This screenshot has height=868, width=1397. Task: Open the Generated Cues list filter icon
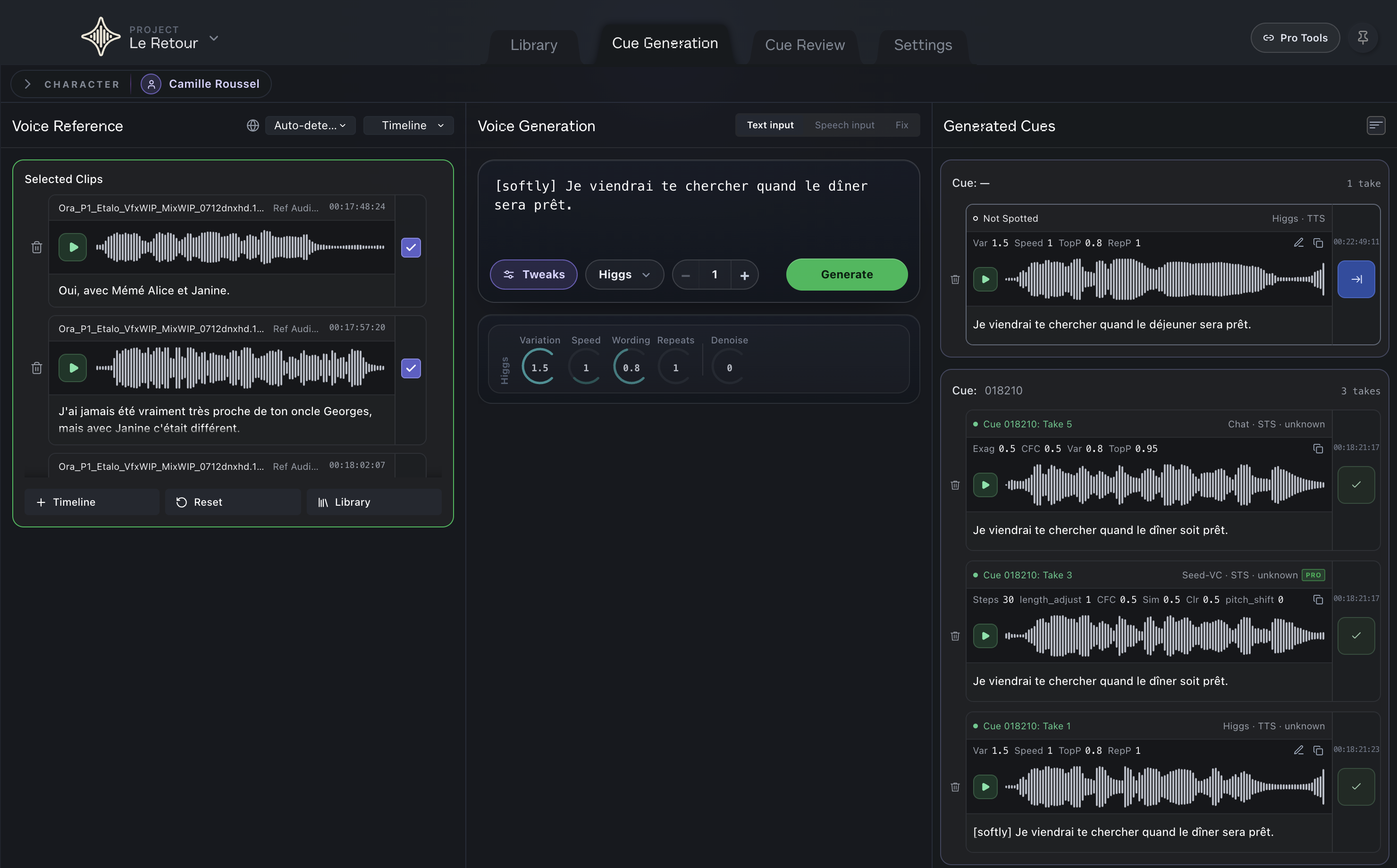coord(1375,126)
